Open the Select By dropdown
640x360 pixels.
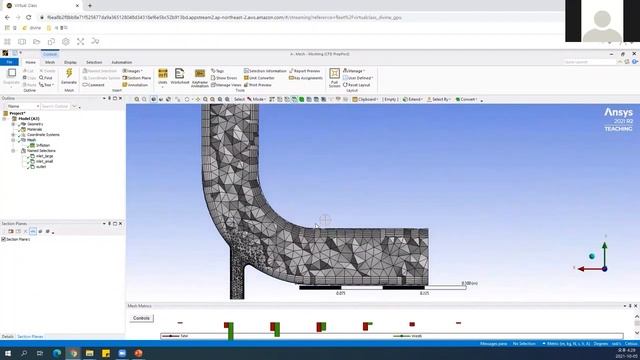click(439, 99)
